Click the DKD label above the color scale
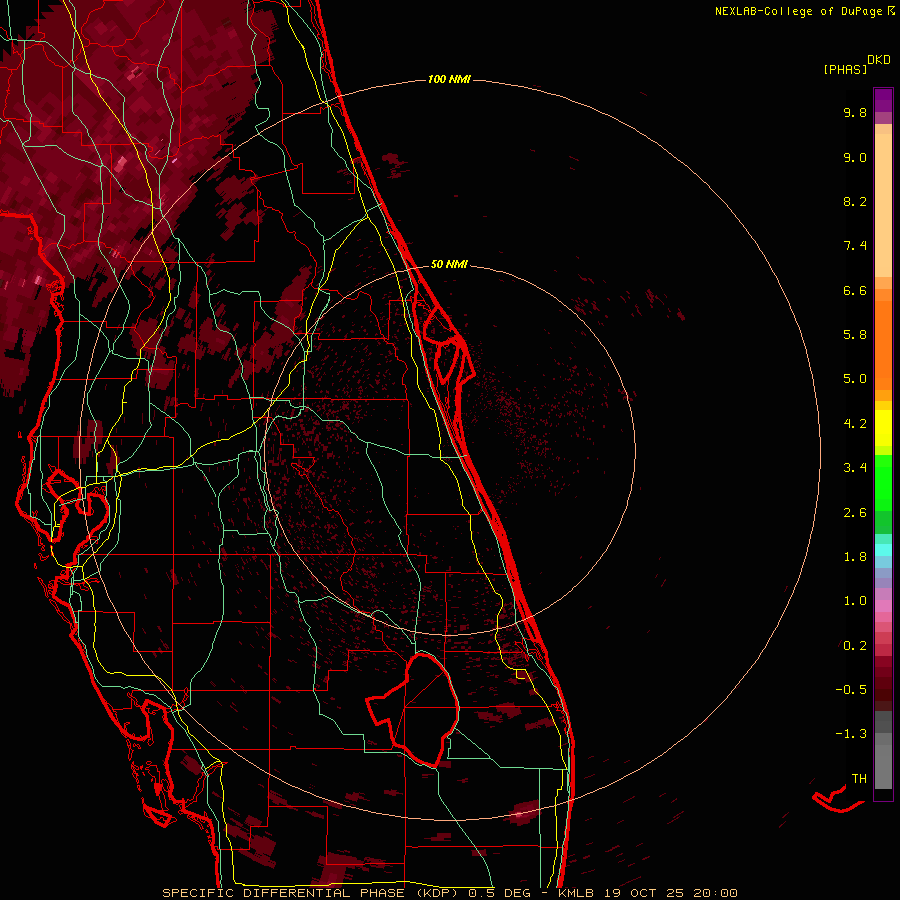 [879, 60]
